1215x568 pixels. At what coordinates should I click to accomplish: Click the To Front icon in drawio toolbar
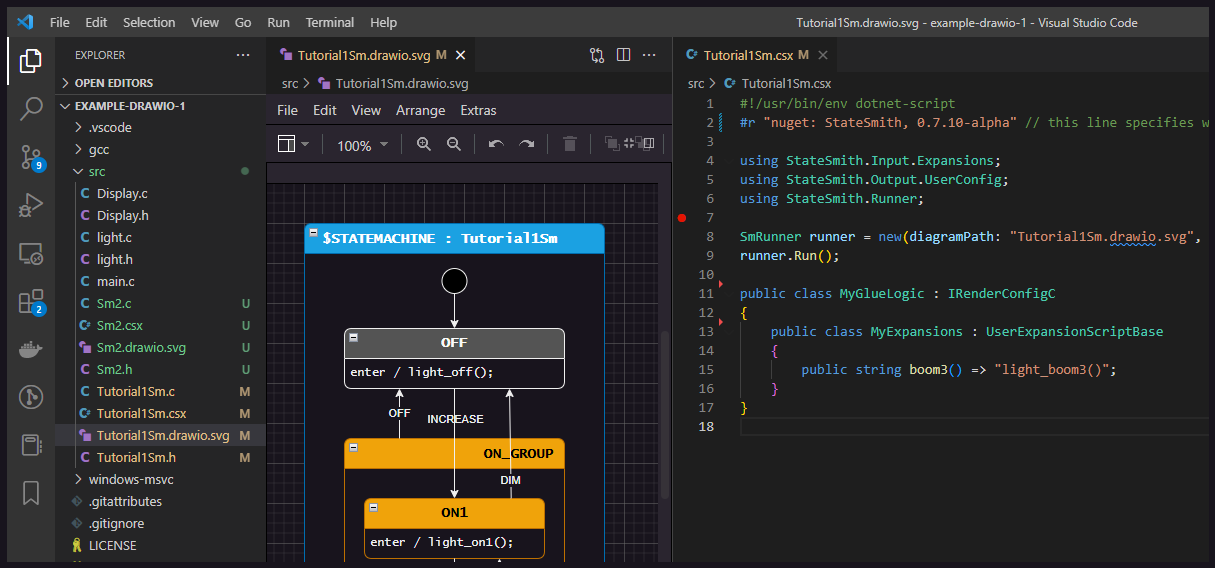pyautogui.click(x=612, y=144)
